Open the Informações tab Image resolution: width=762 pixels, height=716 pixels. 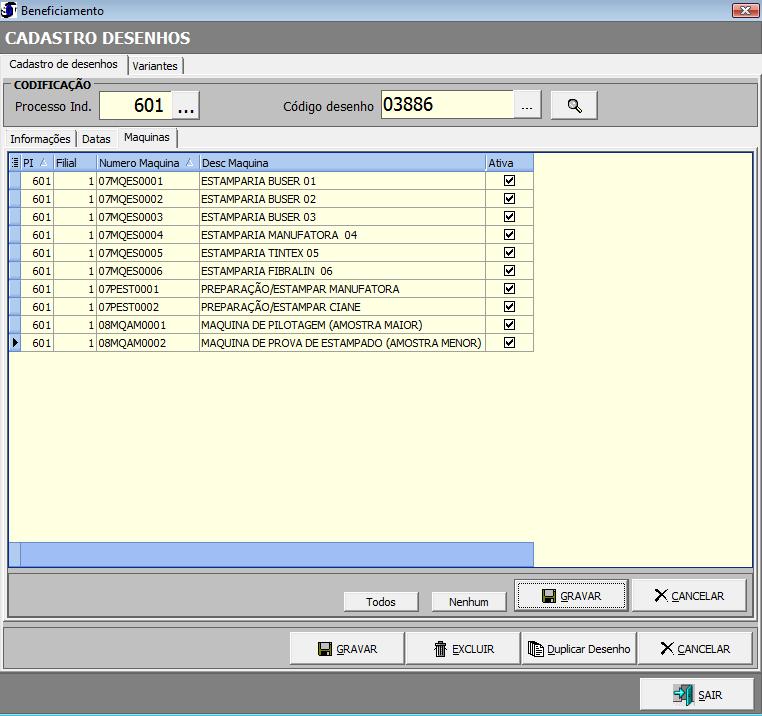coord(41,139)
